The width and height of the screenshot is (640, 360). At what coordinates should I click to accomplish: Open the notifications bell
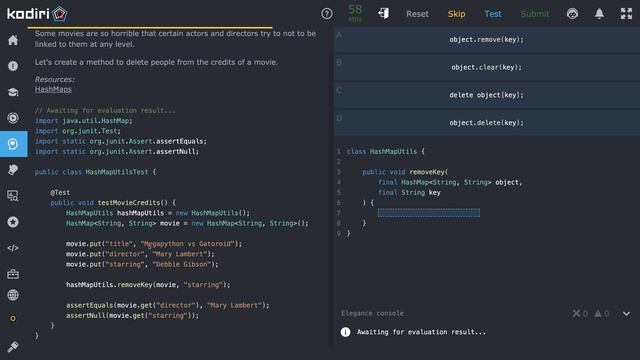pyautogui.click(x=599, y=14)
